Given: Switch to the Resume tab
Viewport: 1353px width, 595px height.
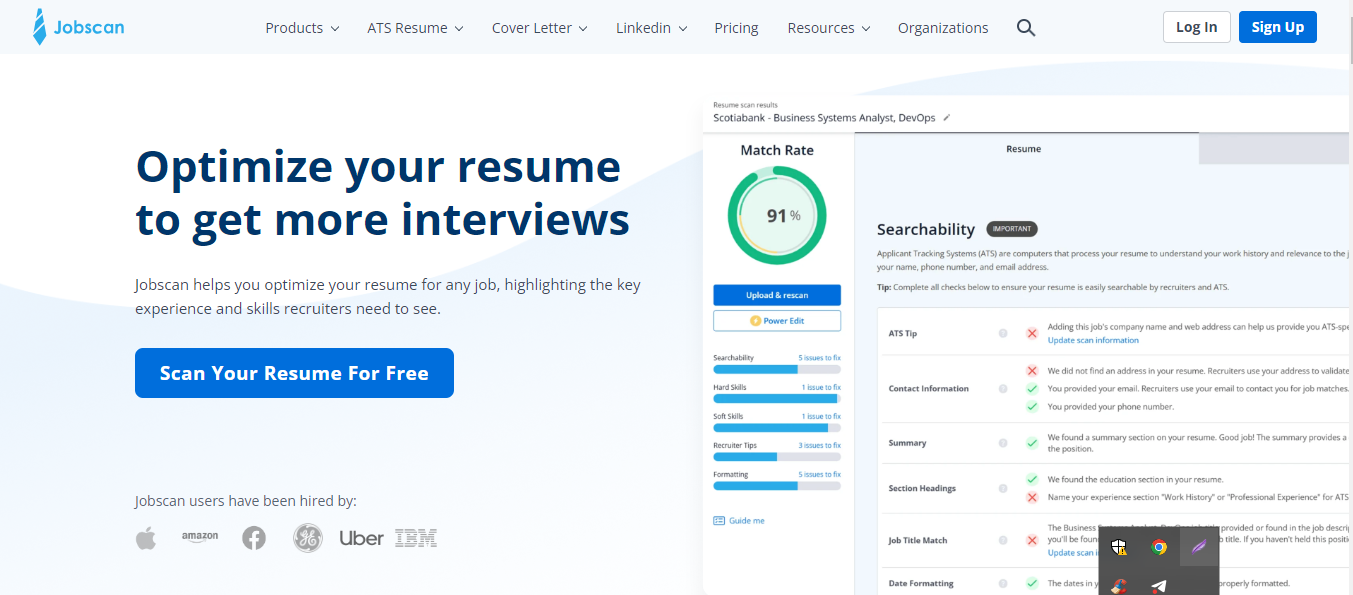Looking at the screenshot, I should click(1023, 149).
